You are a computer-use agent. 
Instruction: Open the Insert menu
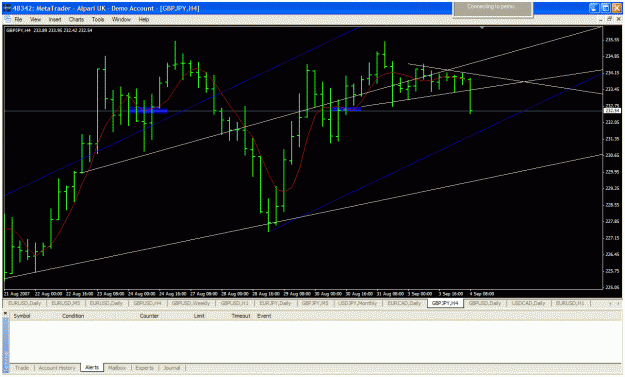point(55,19)
